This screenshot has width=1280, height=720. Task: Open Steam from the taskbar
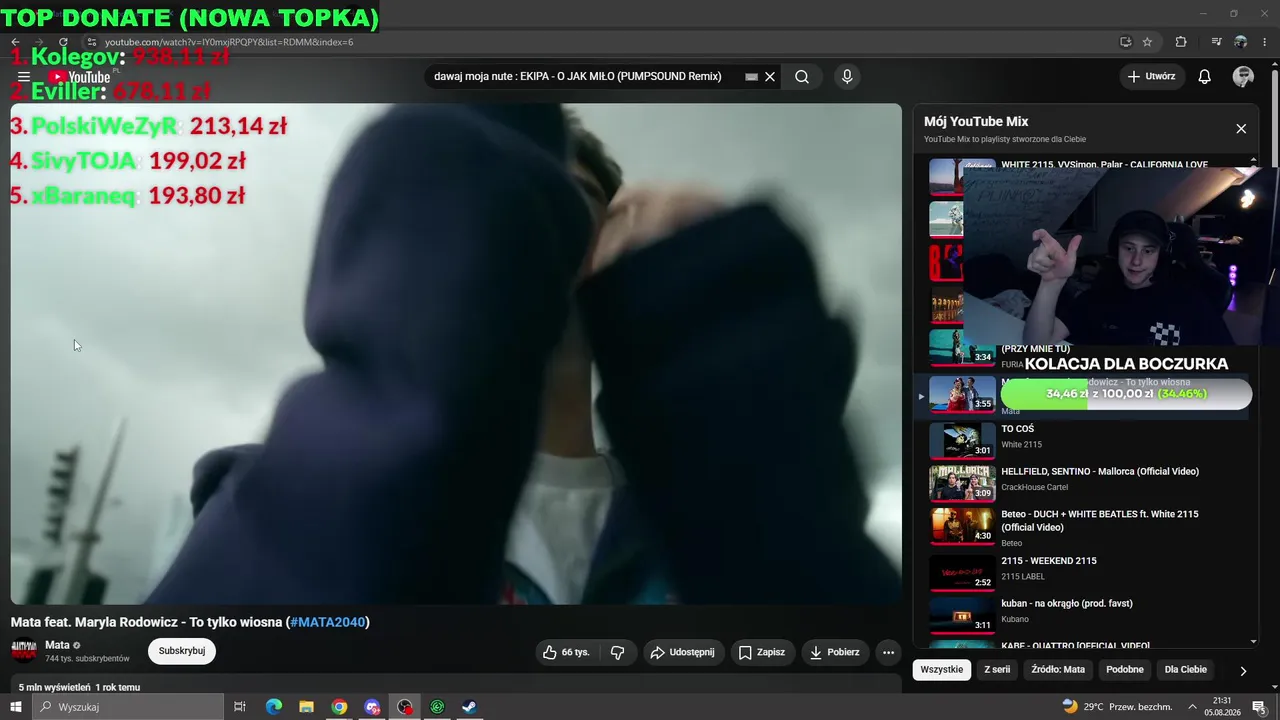pyautogui.click(x=469, y=707)
